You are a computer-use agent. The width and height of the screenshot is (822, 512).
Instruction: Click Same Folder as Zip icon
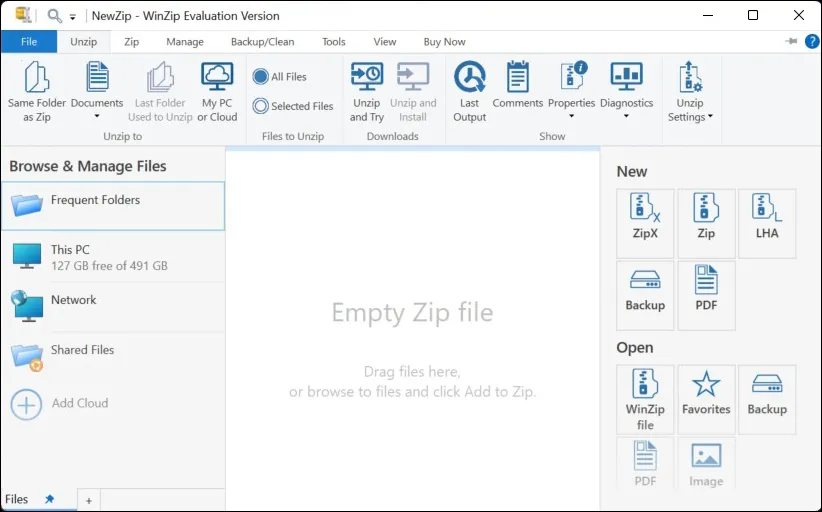click(x=37, y=77)
